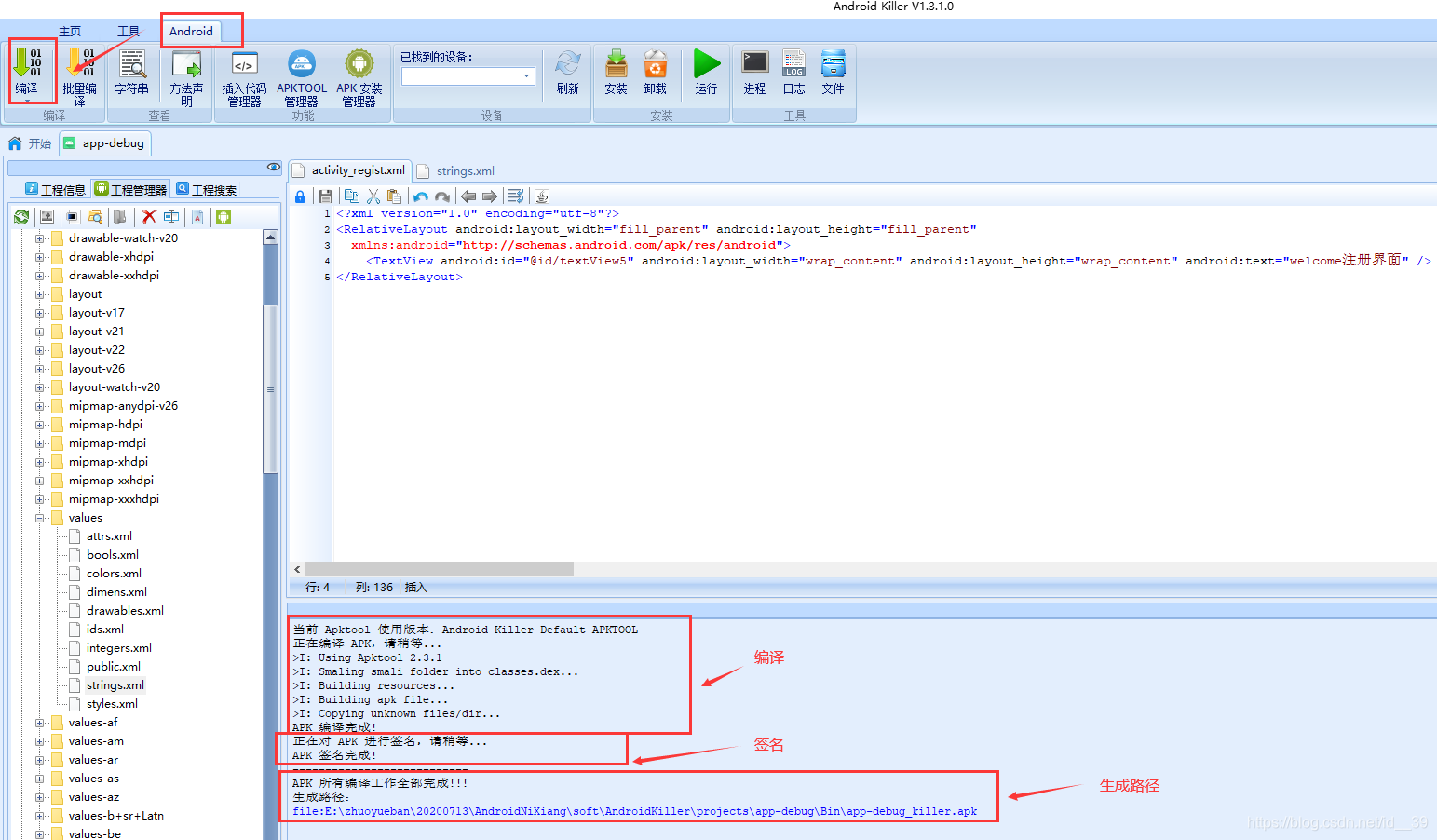
Task: Click the navigate forward arrow in editor toolbar
Action: (490, 196)
